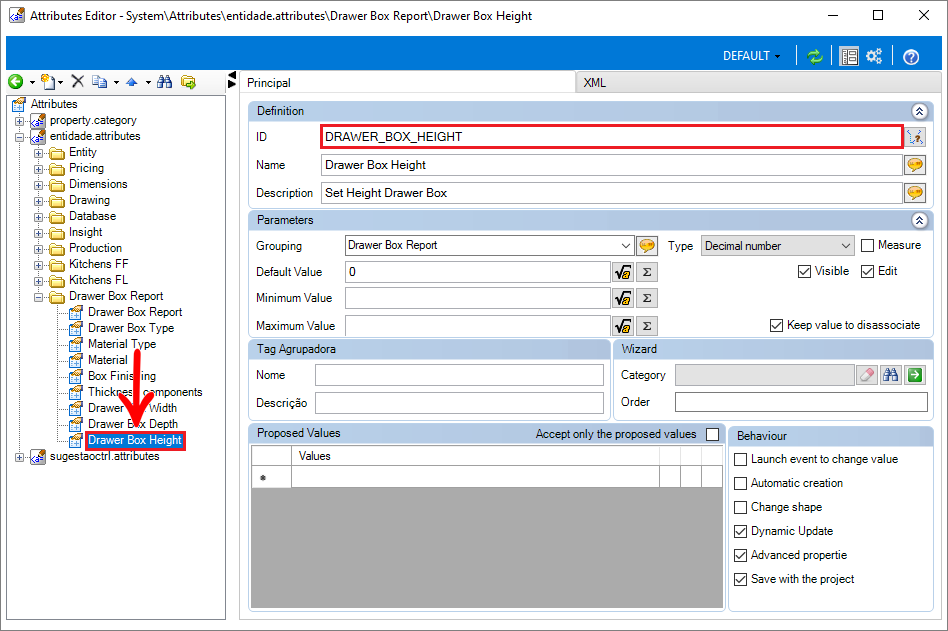The image size is (948, 631).
Task: Click the green refresh icon in the blue bar
Action: click(815, 56)
